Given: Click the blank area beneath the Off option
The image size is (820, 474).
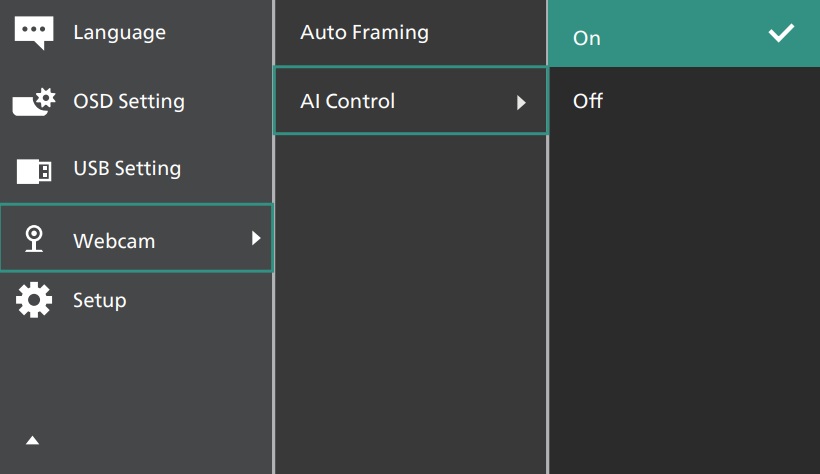Looking at the screenshot, I should point(684,300).
